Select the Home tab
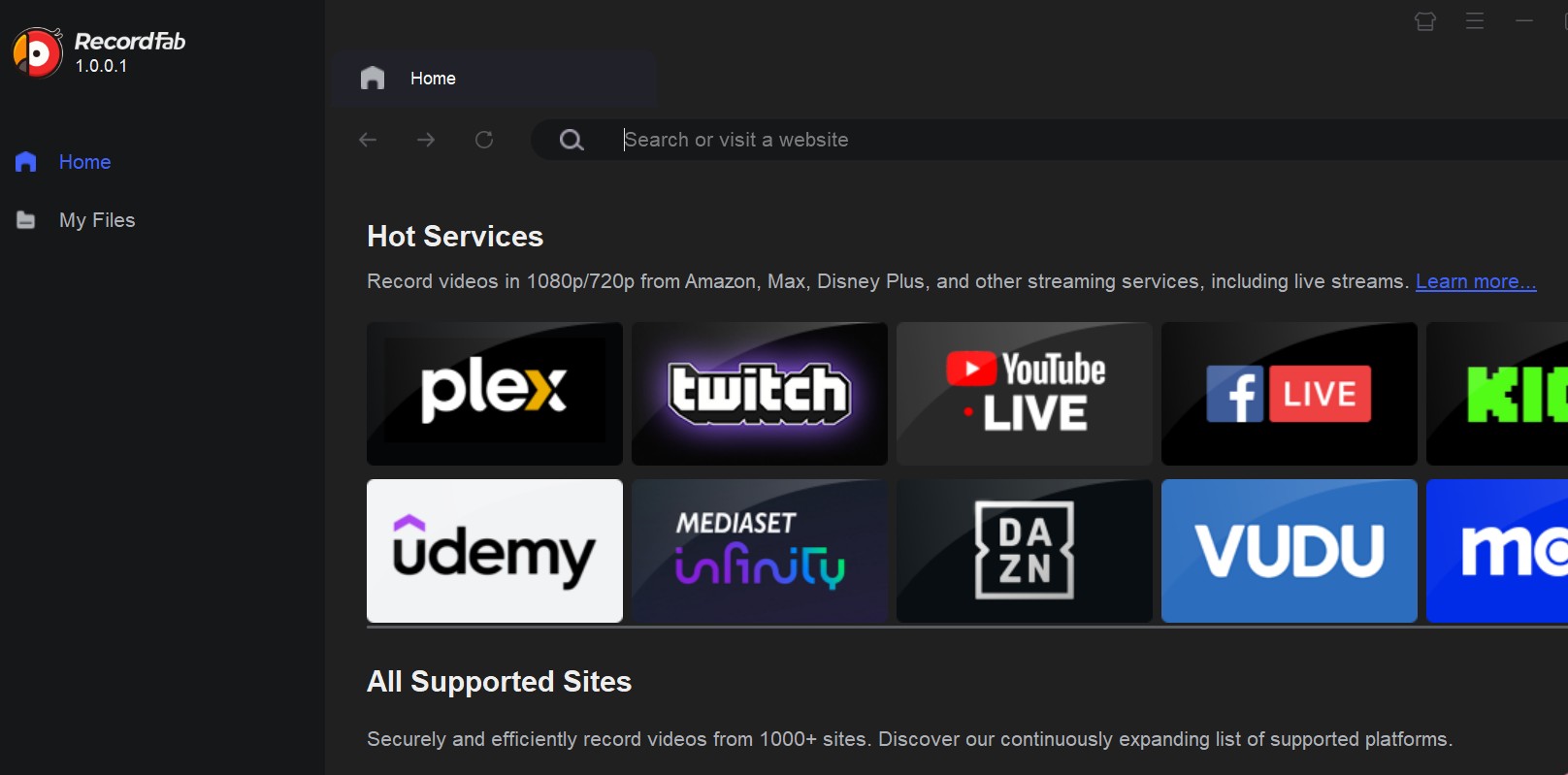Image resolution: width=1568 pixels, height=775 pixels. (494, 79)
